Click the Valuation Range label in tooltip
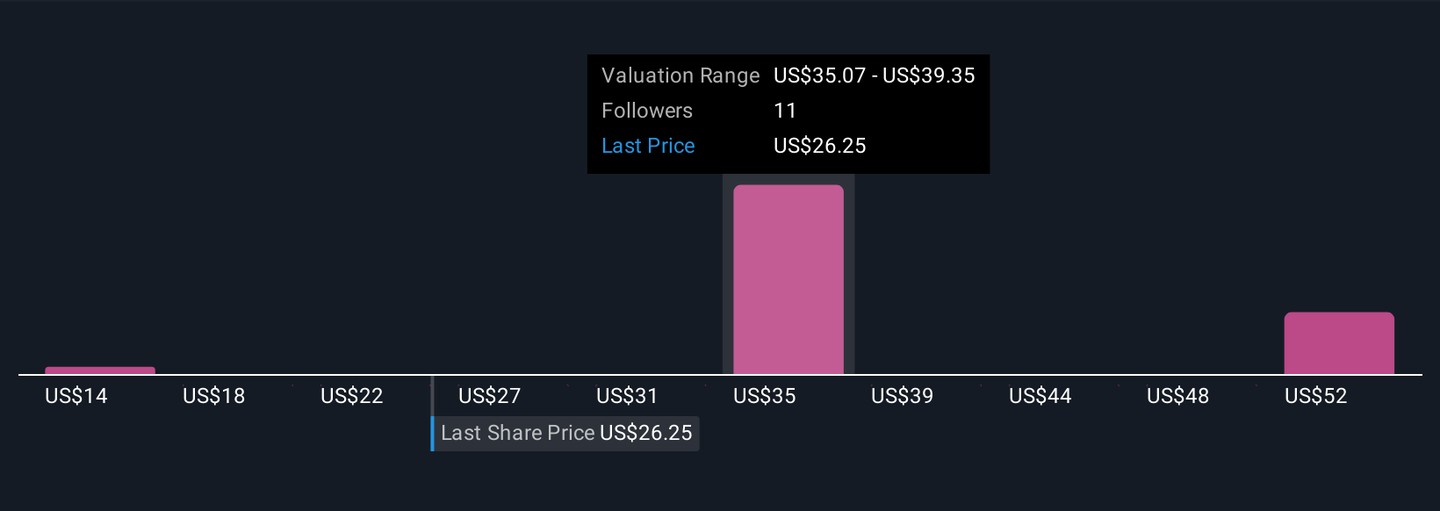1440x511 pixels. pos(681,76)
